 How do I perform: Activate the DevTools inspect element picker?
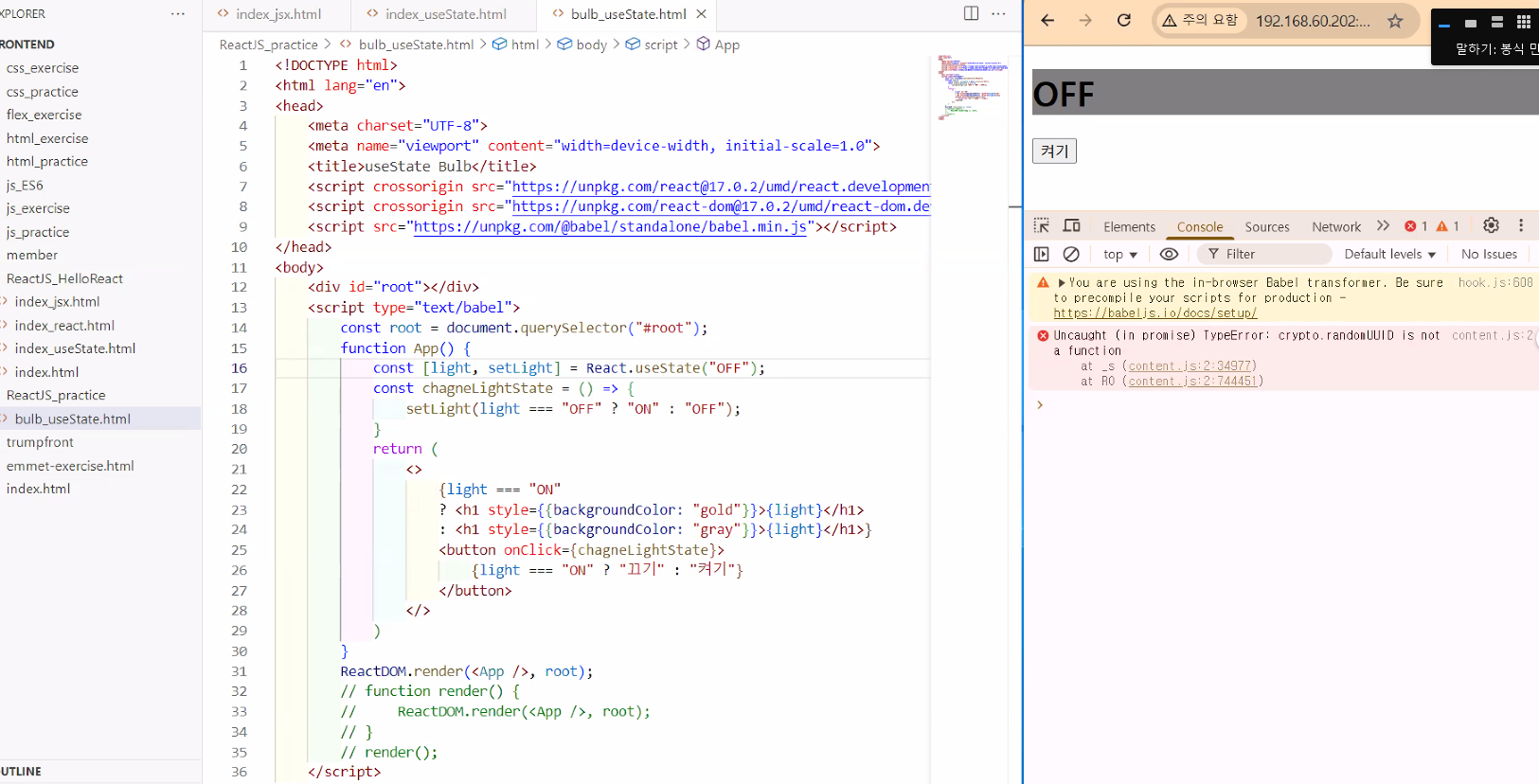click(x=1042, y=225)
